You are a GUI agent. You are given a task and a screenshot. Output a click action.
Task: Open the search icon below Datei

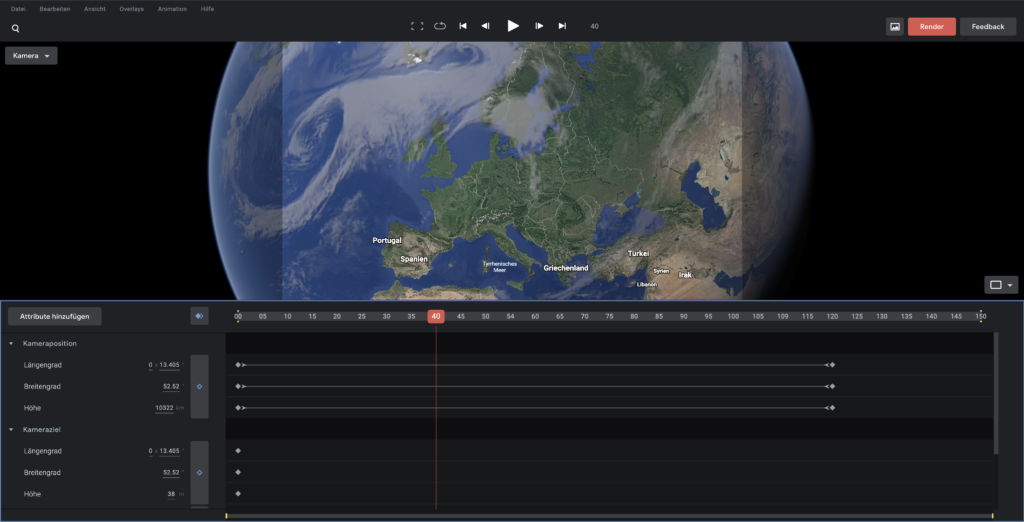point(16,29)
